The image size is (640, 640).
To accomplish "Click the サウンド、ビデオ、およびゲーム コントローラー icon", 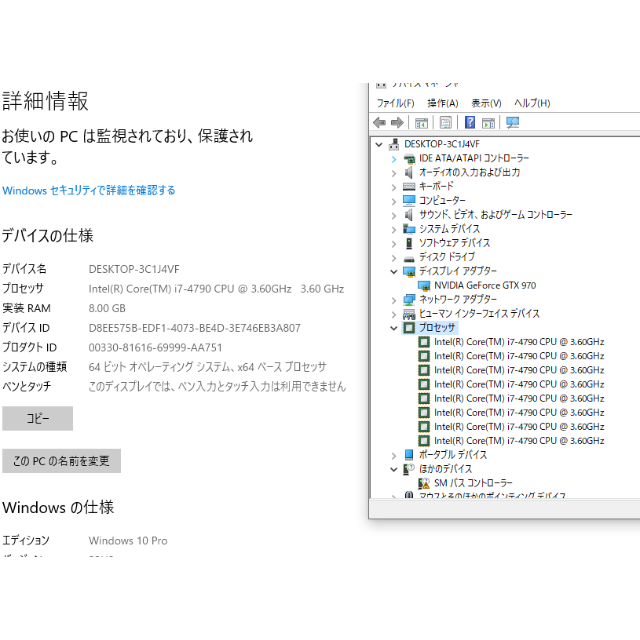I will (409, 215).
